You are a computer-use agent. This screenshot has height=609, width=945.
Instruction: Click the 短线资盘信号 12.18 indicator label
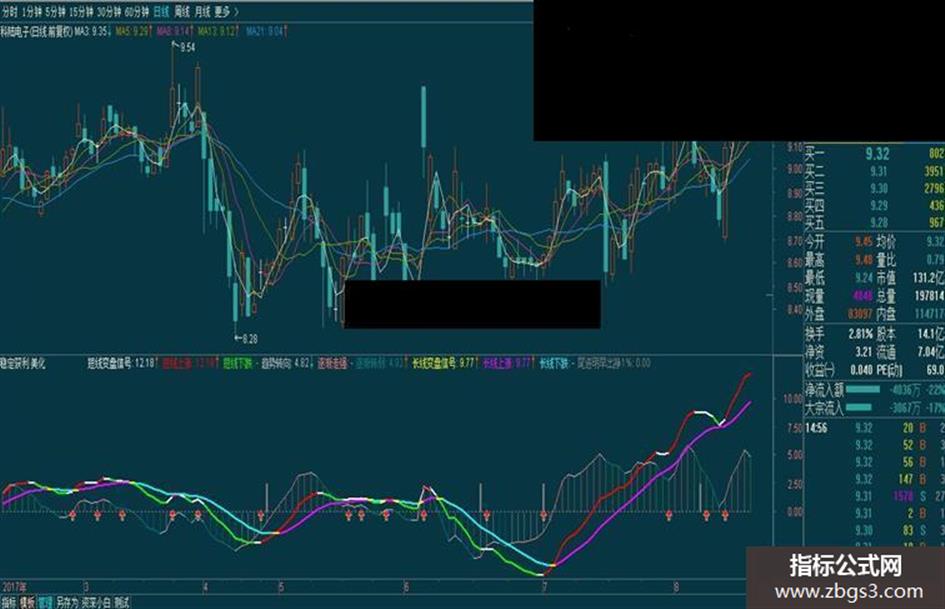click(x=122, y=363)
